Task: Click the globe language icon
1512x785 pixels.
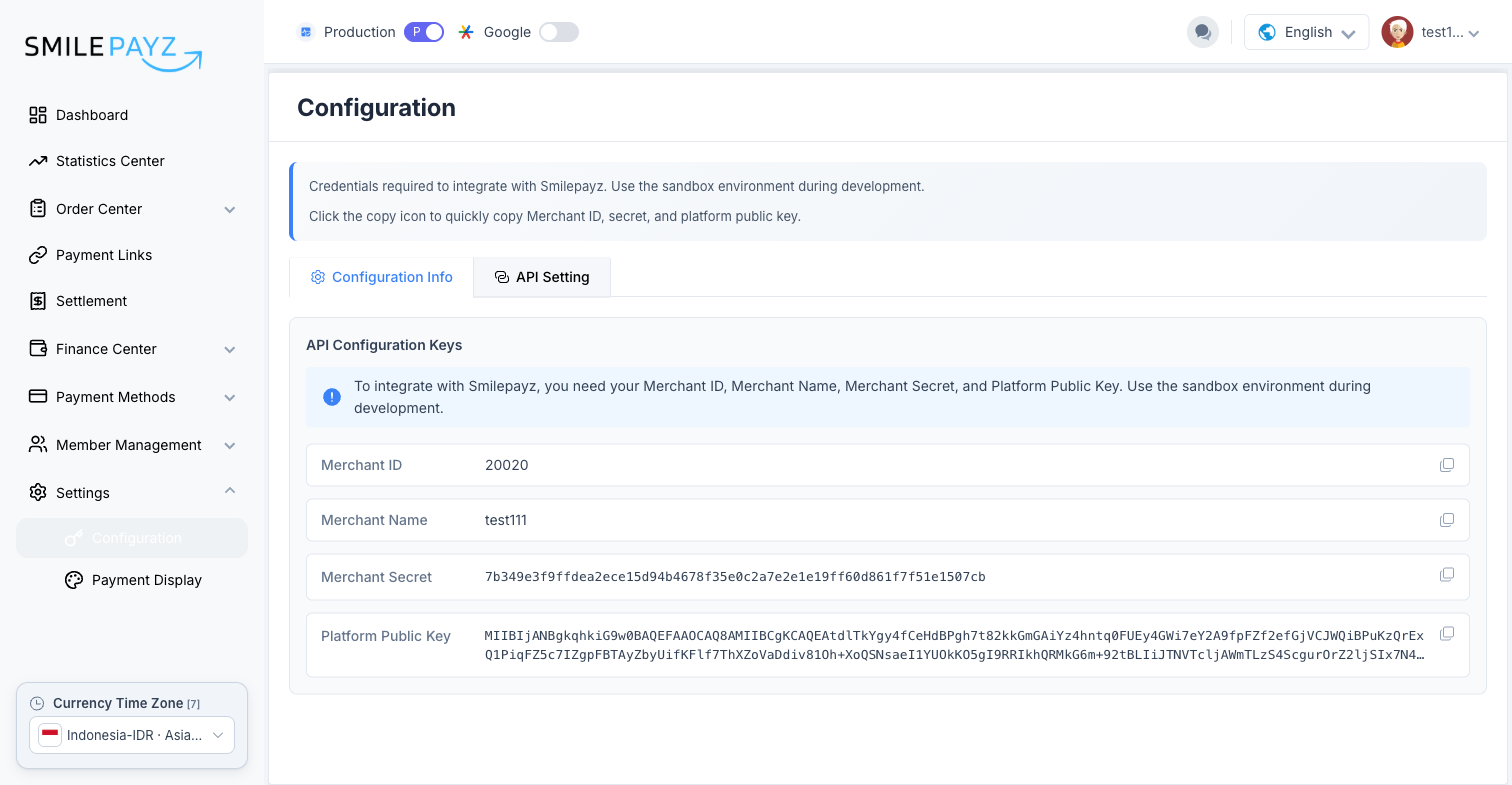Action: [1267, 32]
